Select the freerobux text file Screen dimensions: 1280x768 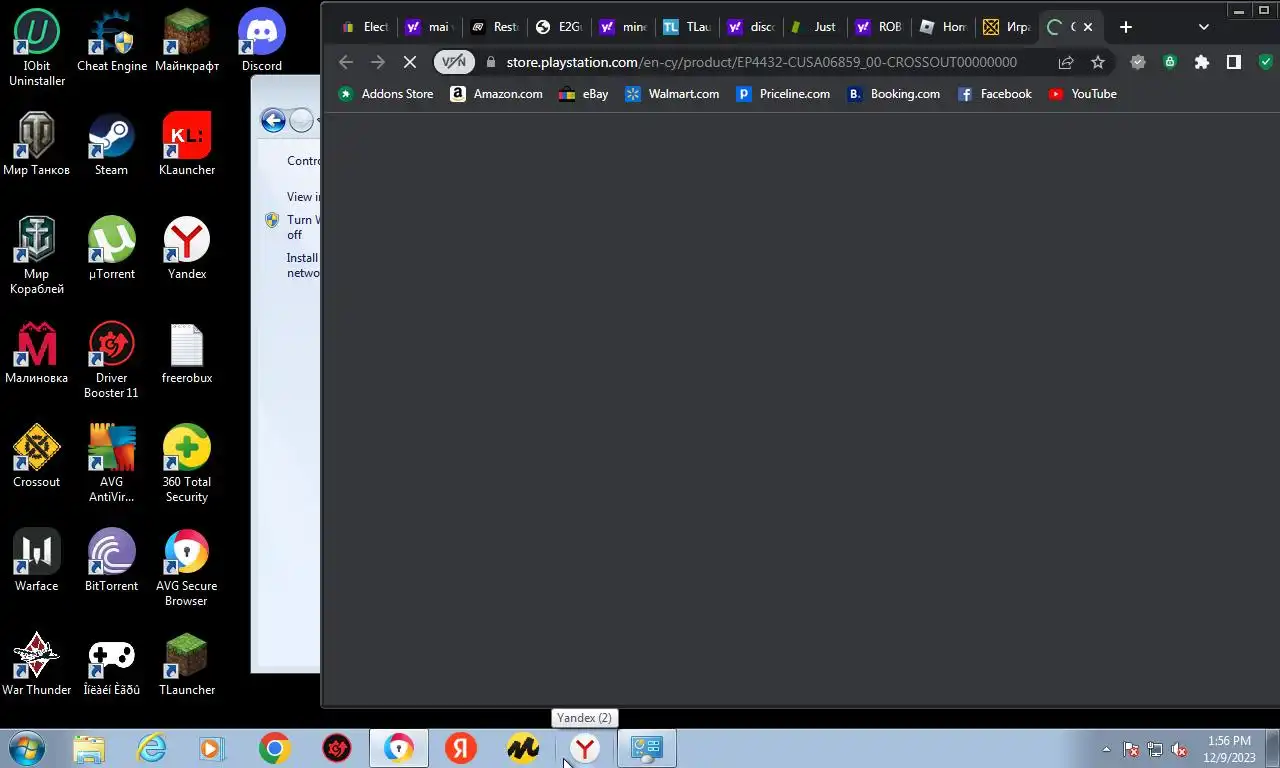coord(187,353)
